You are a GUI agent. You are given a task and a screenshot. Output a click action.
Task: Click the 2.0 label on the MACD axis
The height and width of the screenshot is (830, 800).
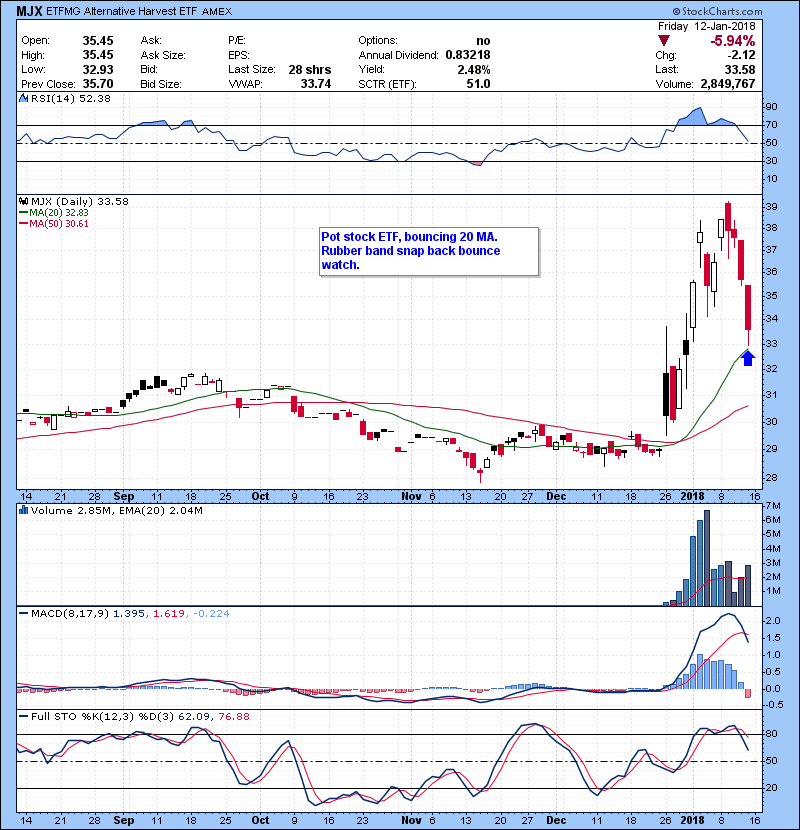coord(773,620)
